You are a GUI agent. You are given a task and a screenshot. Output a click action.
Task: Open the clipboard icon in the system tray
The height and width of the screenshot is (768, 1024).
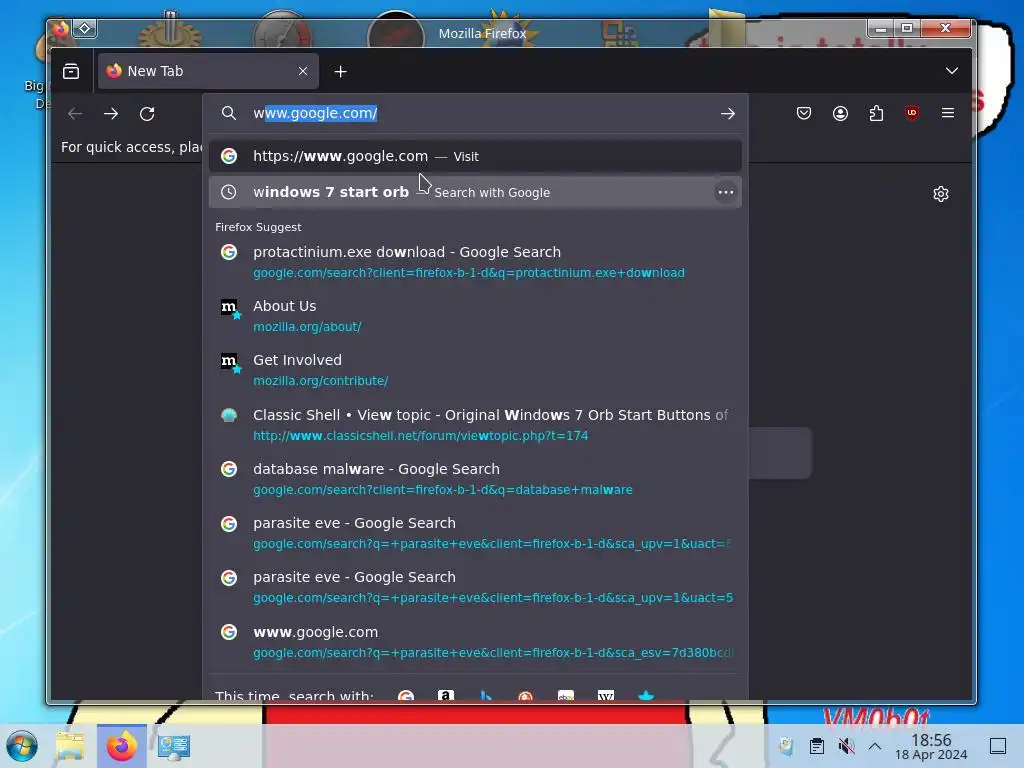pos(816,746)
